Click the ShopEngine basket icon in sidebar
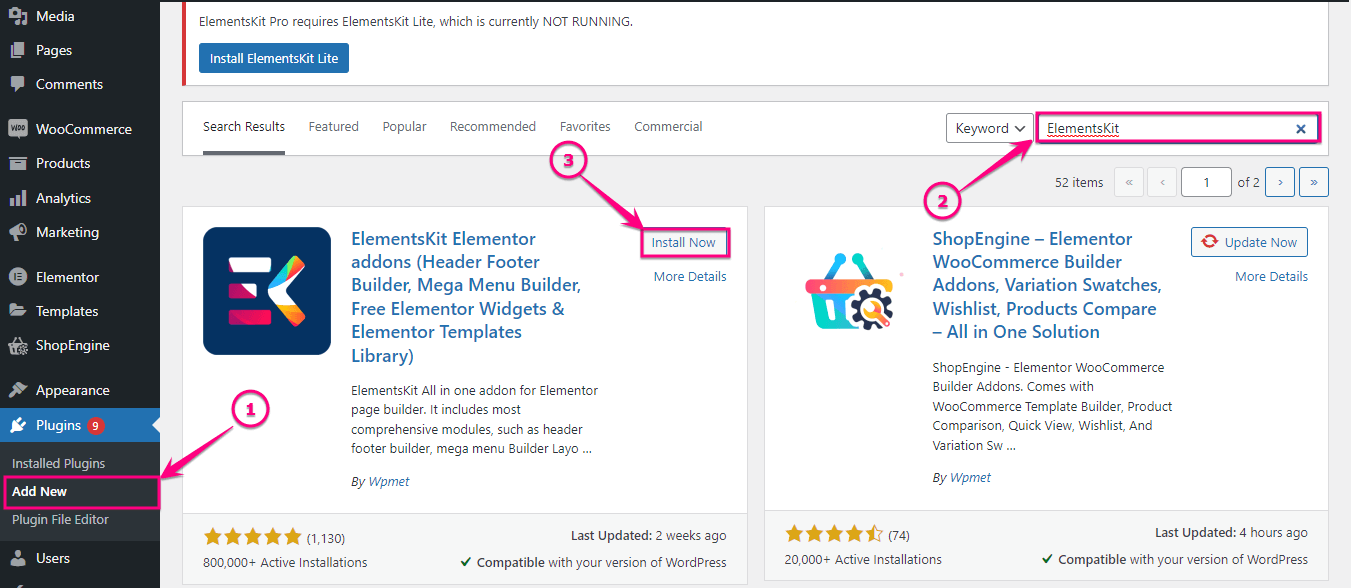 [18, 345]
